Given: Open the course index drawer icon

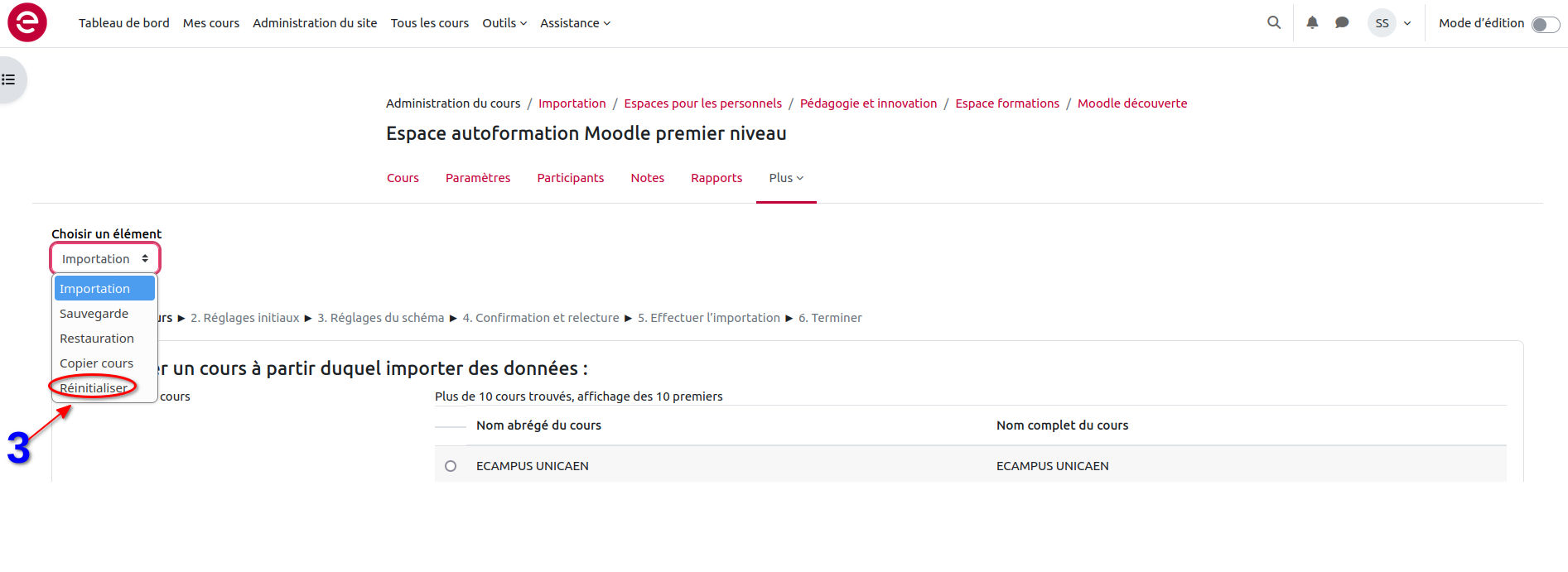Looking at the screenshot, I should [9, 79].
